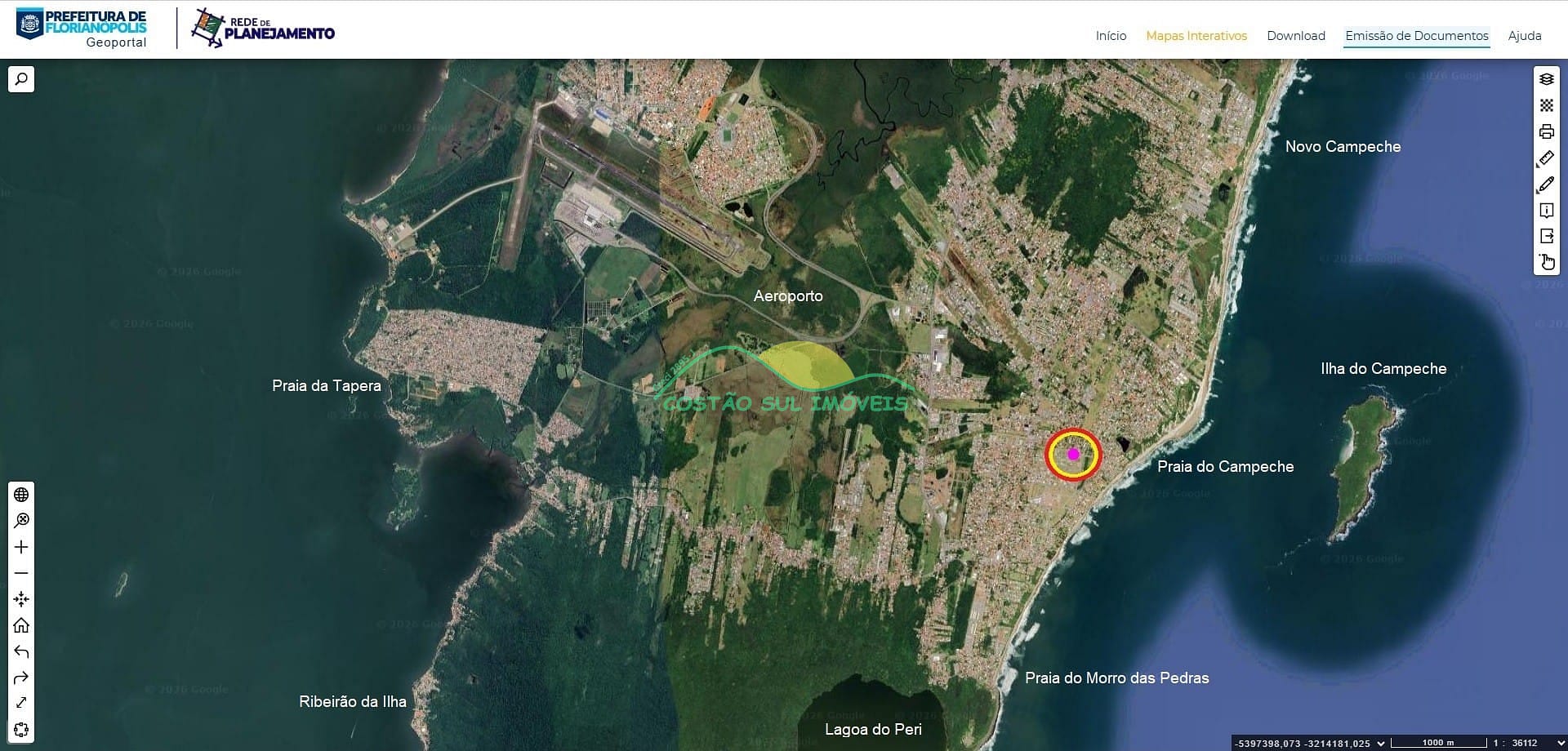
Task: Return to the home map extent
Action: click(x=21, y=625)
